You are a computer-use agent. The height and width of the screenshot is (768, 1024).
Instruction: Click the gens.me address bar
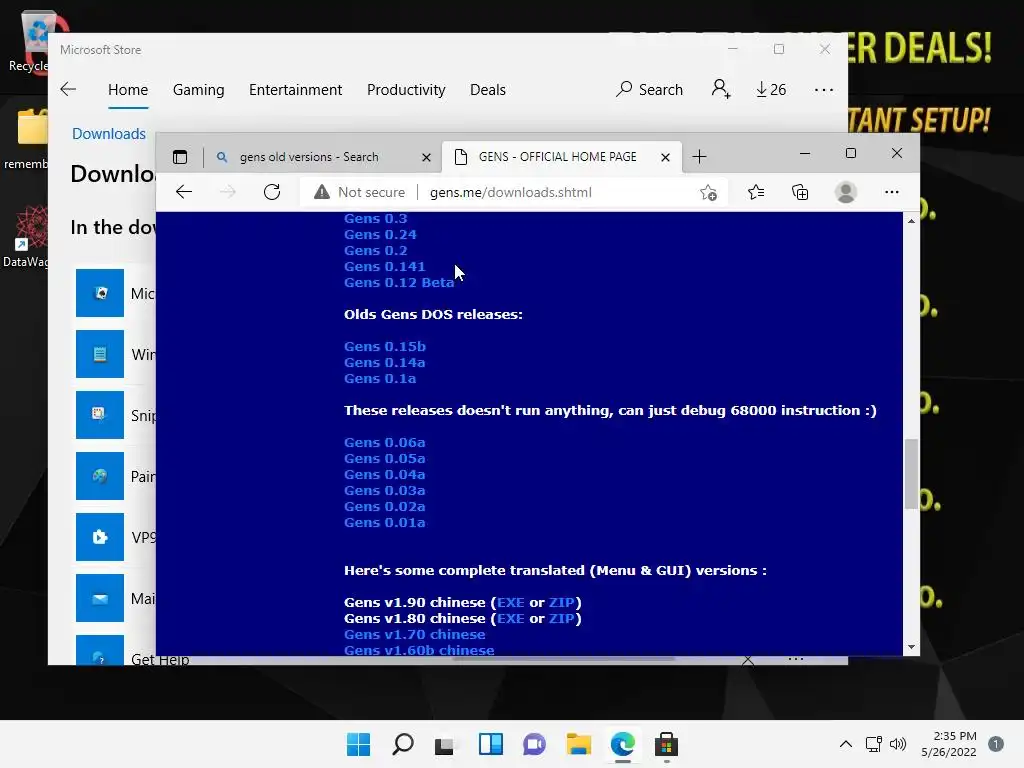click(511, 192)
